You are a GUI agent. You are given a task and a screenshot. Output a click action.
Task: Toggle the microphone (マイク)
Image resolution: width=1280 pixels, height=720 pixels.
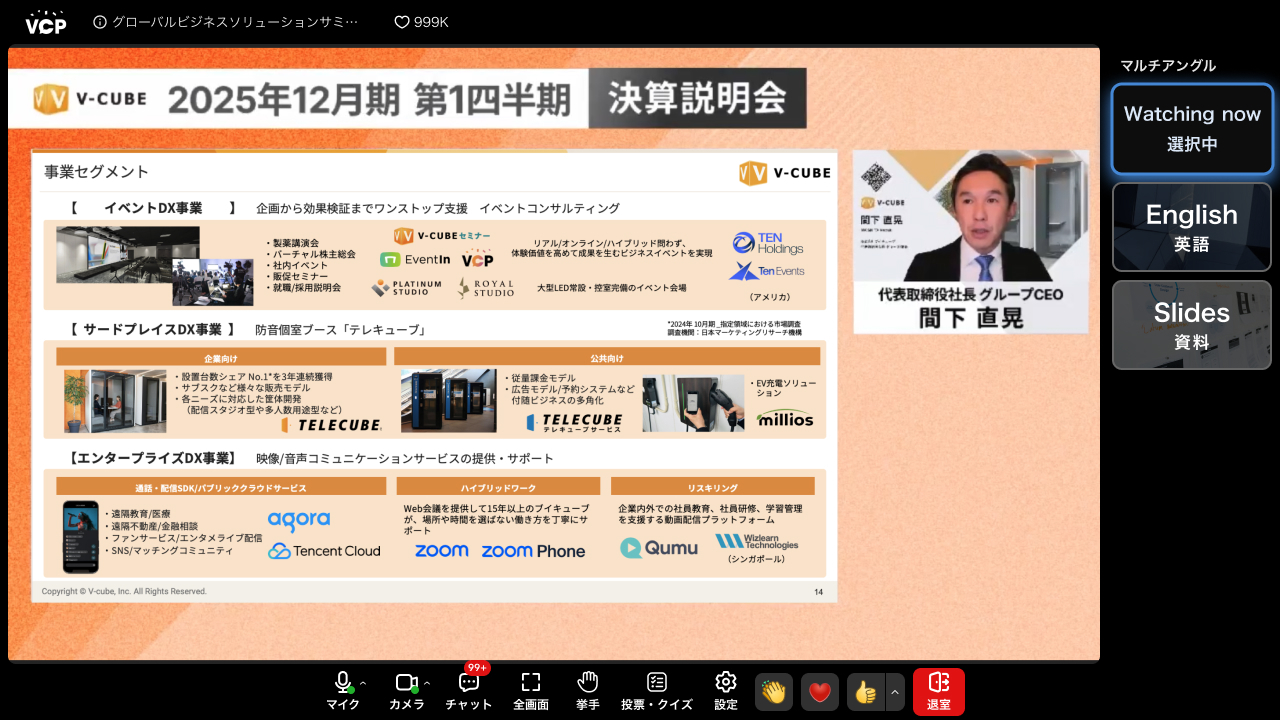[x=343, y=690]
